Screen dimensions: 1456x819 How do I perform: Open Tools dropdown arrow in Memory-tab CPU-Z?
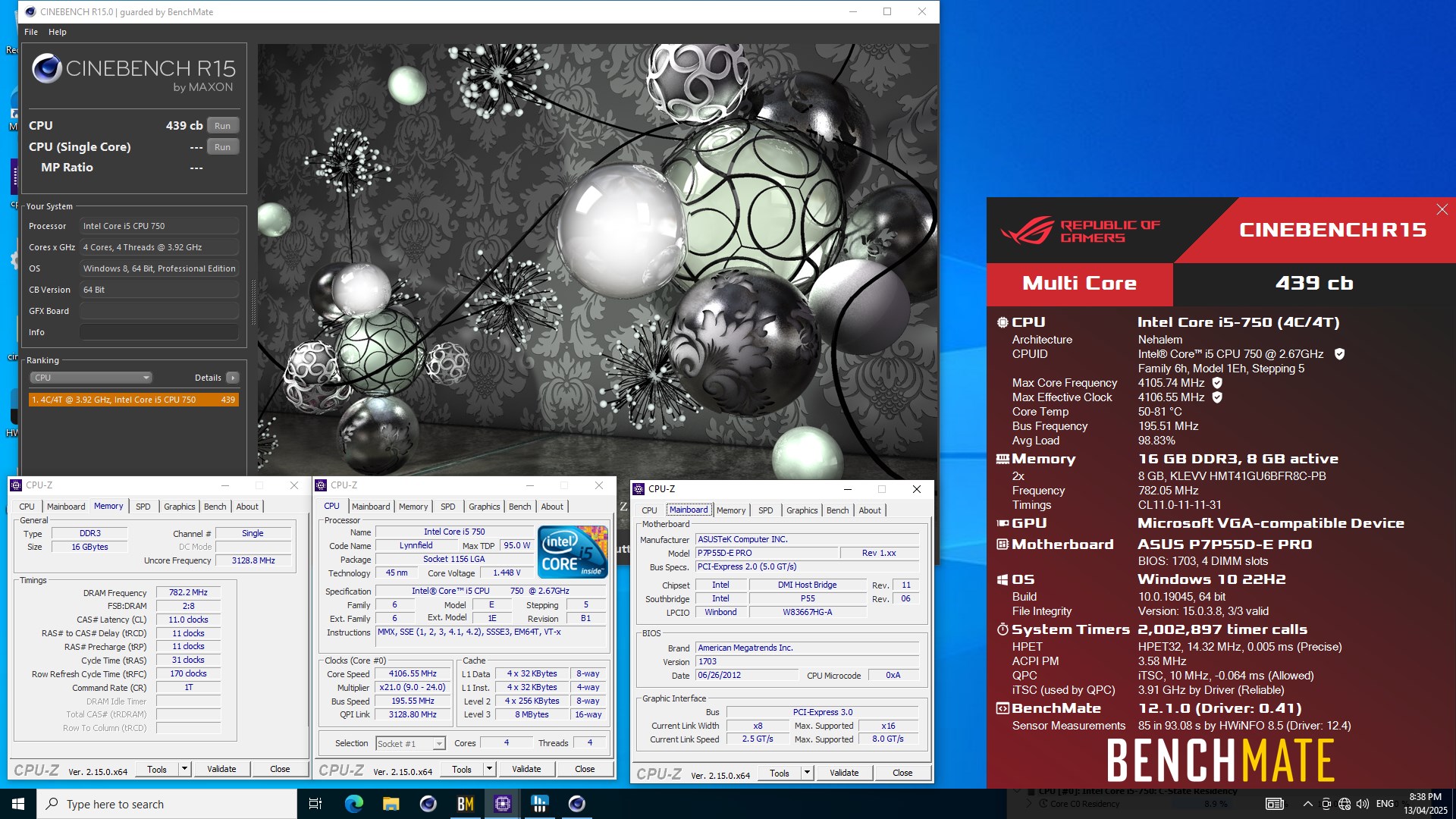184,769
